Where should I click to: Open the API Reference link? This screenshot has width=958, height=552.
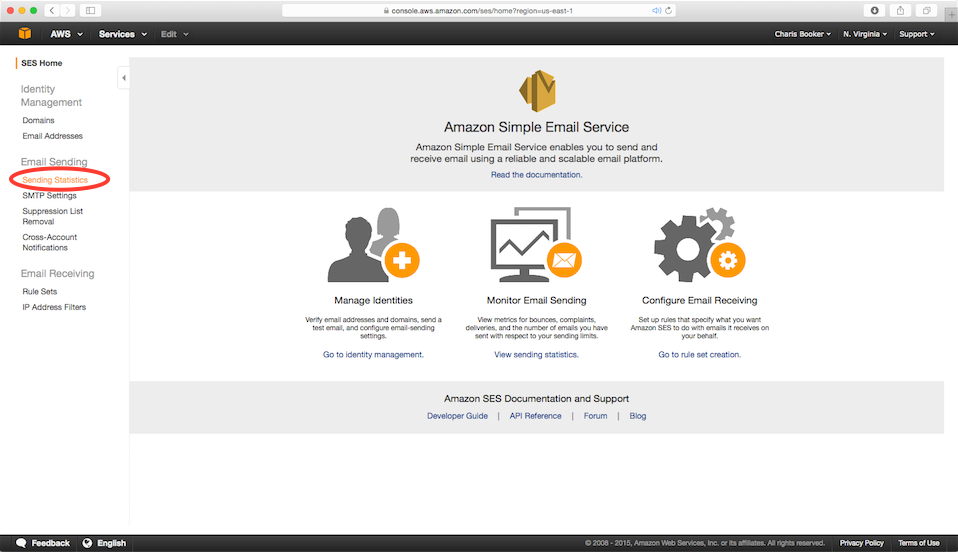point(535,416)
